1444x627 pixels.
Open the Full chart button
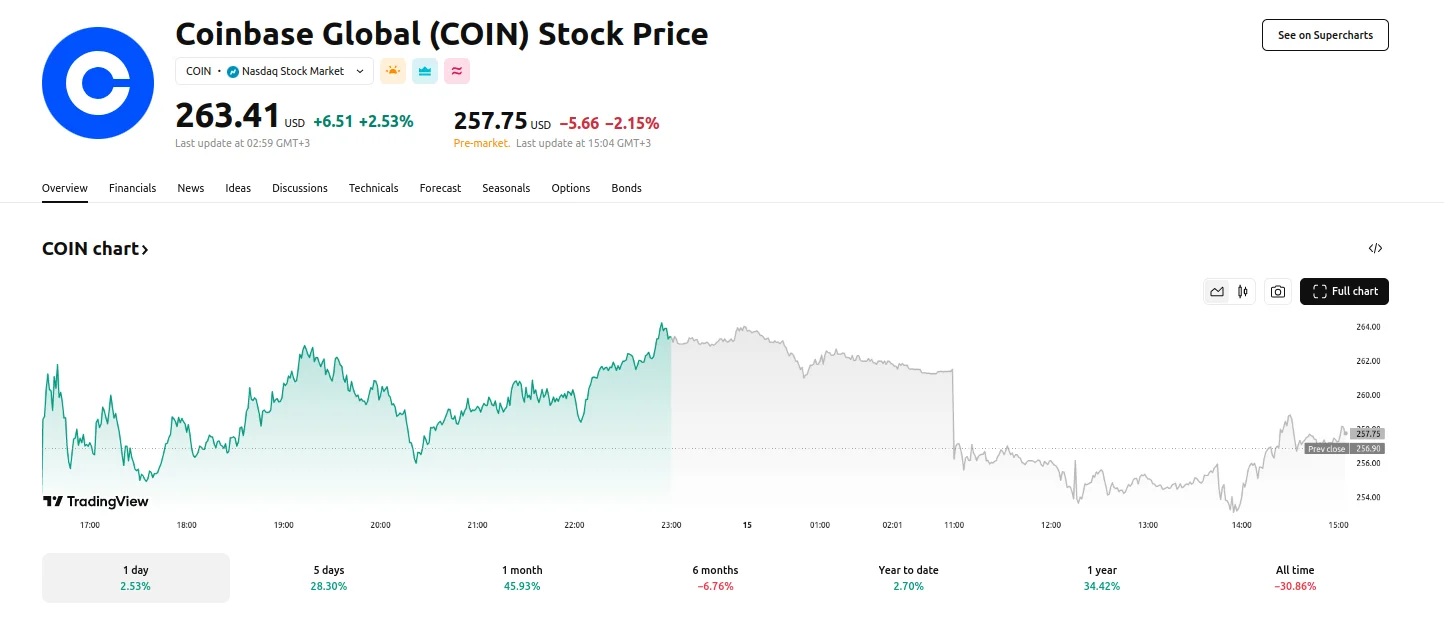click(x=1344, y=292)
